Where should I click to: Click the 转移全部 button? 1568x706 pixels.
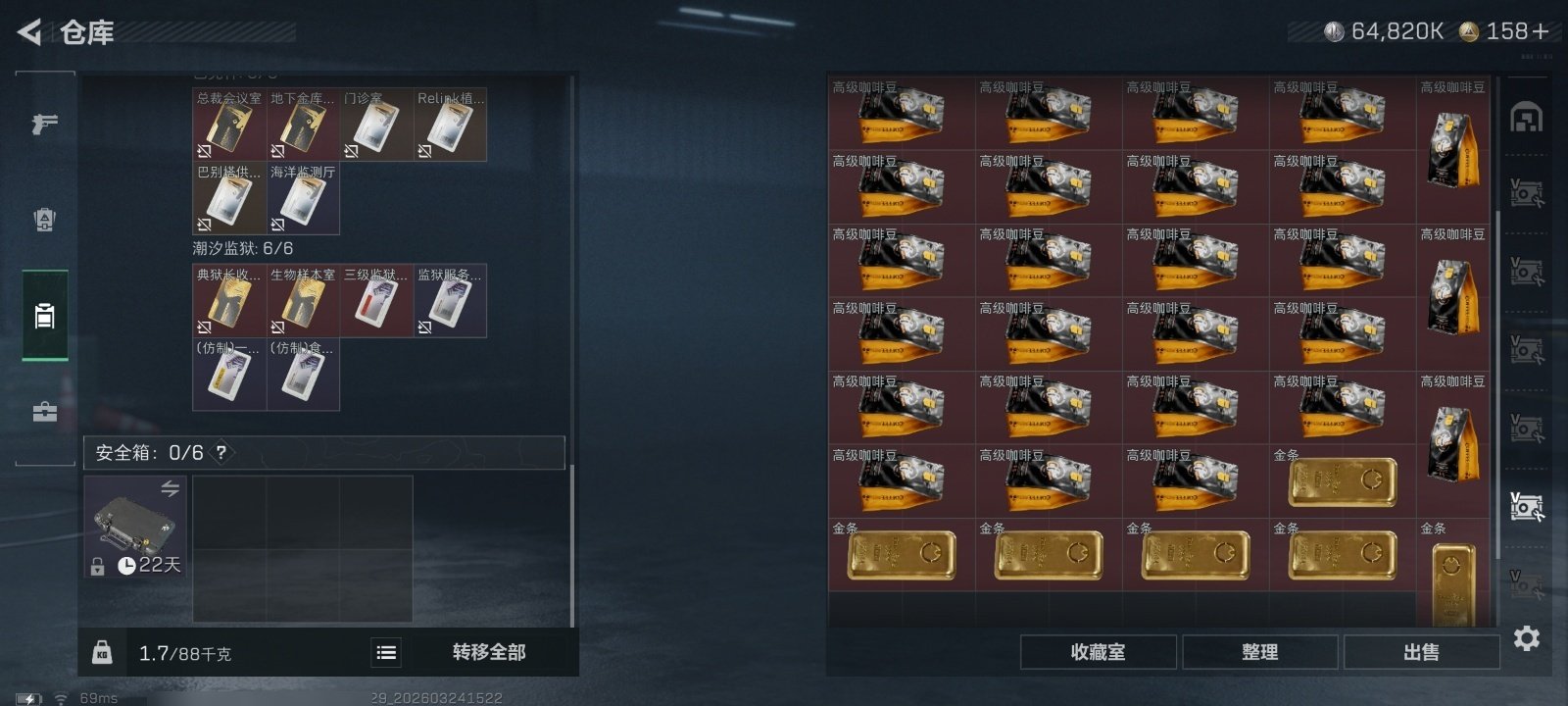[x=489, y=652]
